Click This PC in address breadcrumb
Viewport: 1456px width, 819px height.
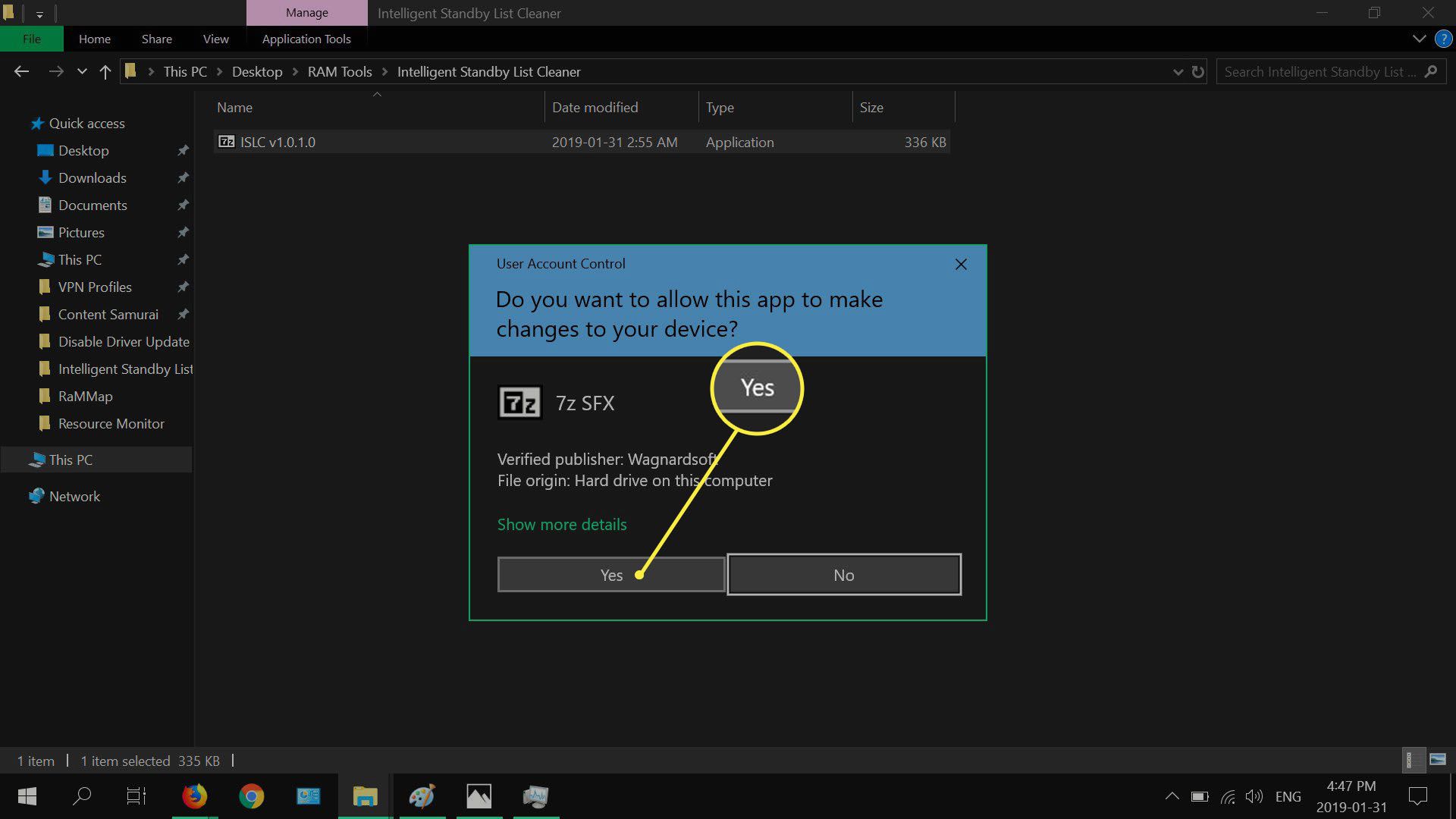pos(185,71)
